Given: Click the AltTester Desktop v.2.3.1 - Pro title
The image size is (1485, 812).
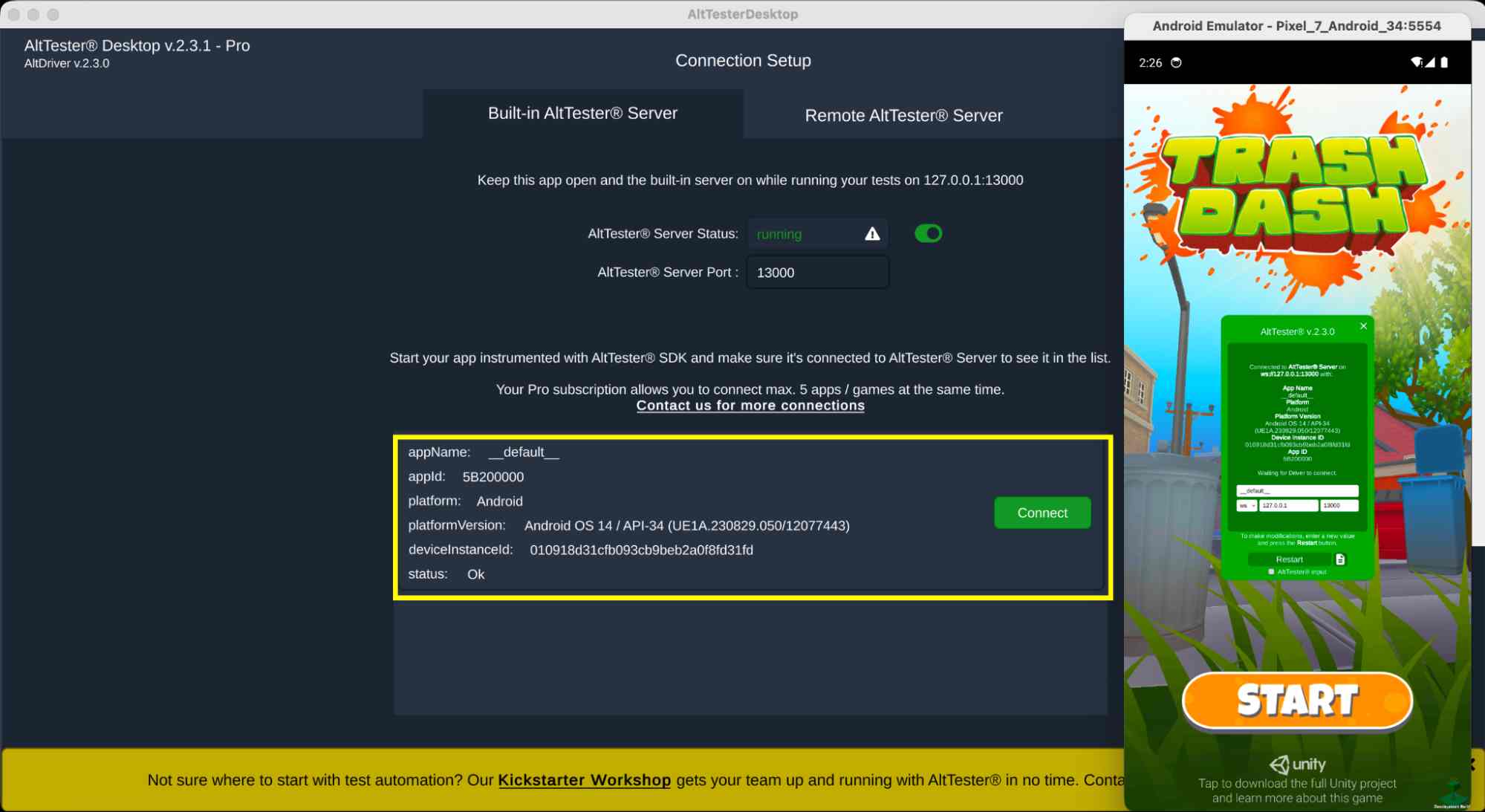Looking at the screenshot, I should point(137,45).
